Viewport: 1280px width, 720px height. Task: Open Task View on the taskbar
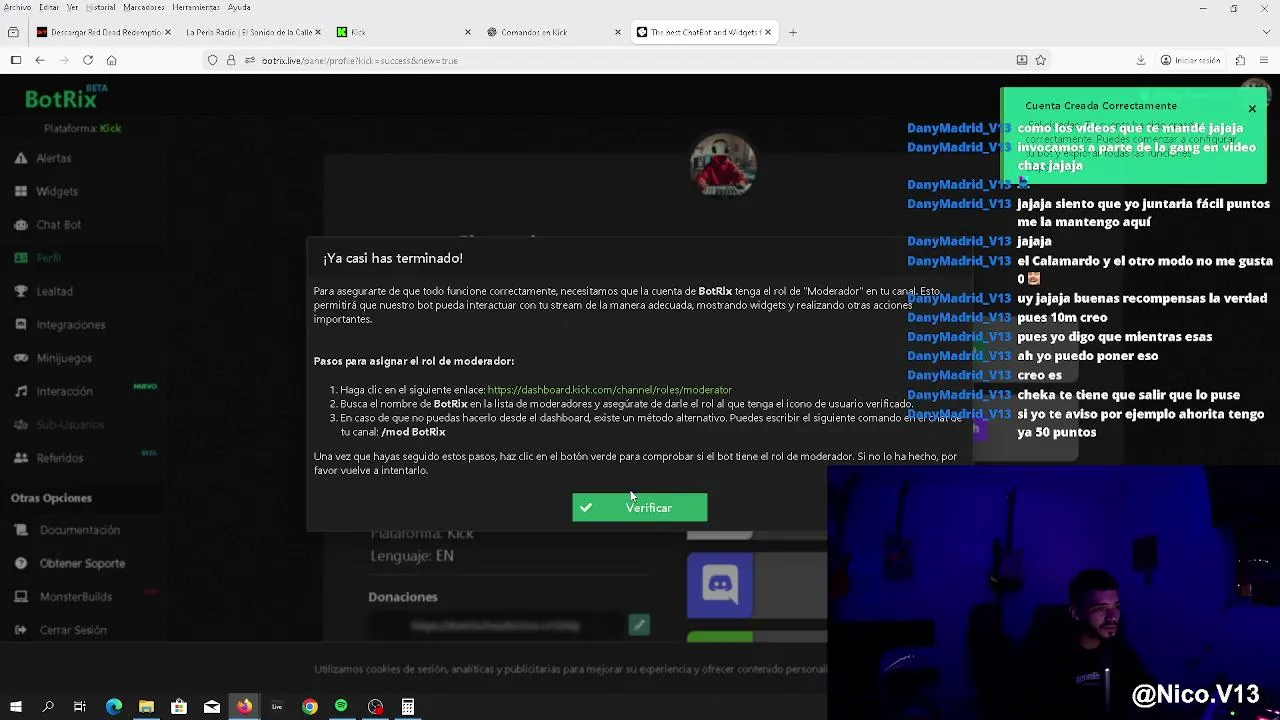80,707
